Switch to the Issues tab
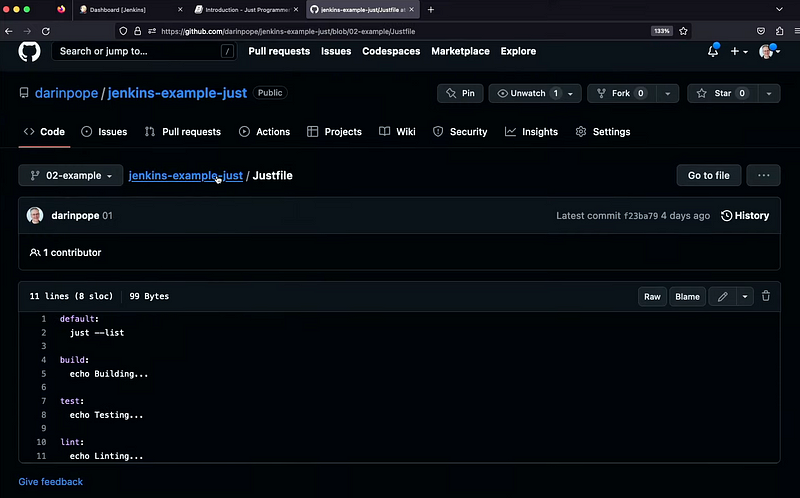 click(104, 132)
